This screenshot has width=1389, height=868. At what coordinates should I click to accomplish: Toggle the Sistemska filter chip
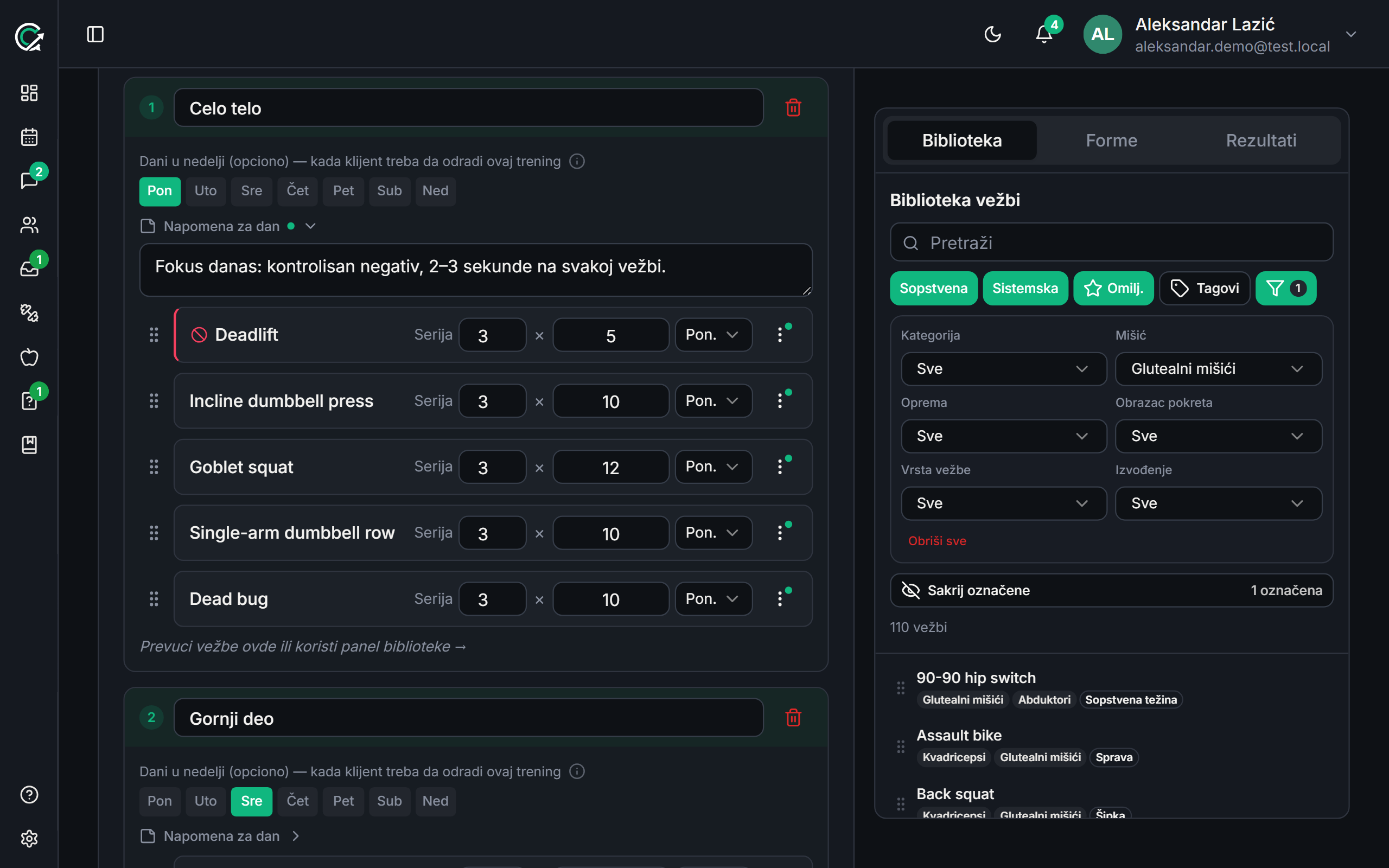coord(1025,288)
